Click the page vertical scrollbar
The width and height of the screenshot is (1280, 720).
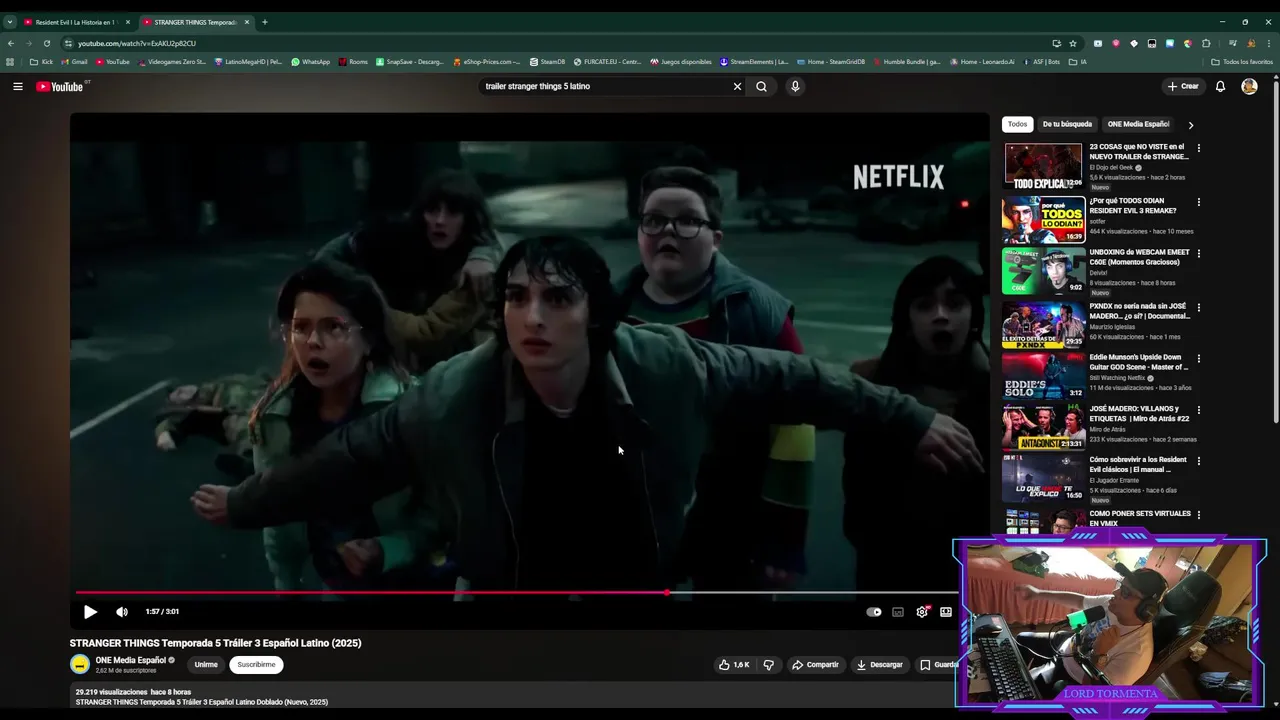coord(1276,250)
